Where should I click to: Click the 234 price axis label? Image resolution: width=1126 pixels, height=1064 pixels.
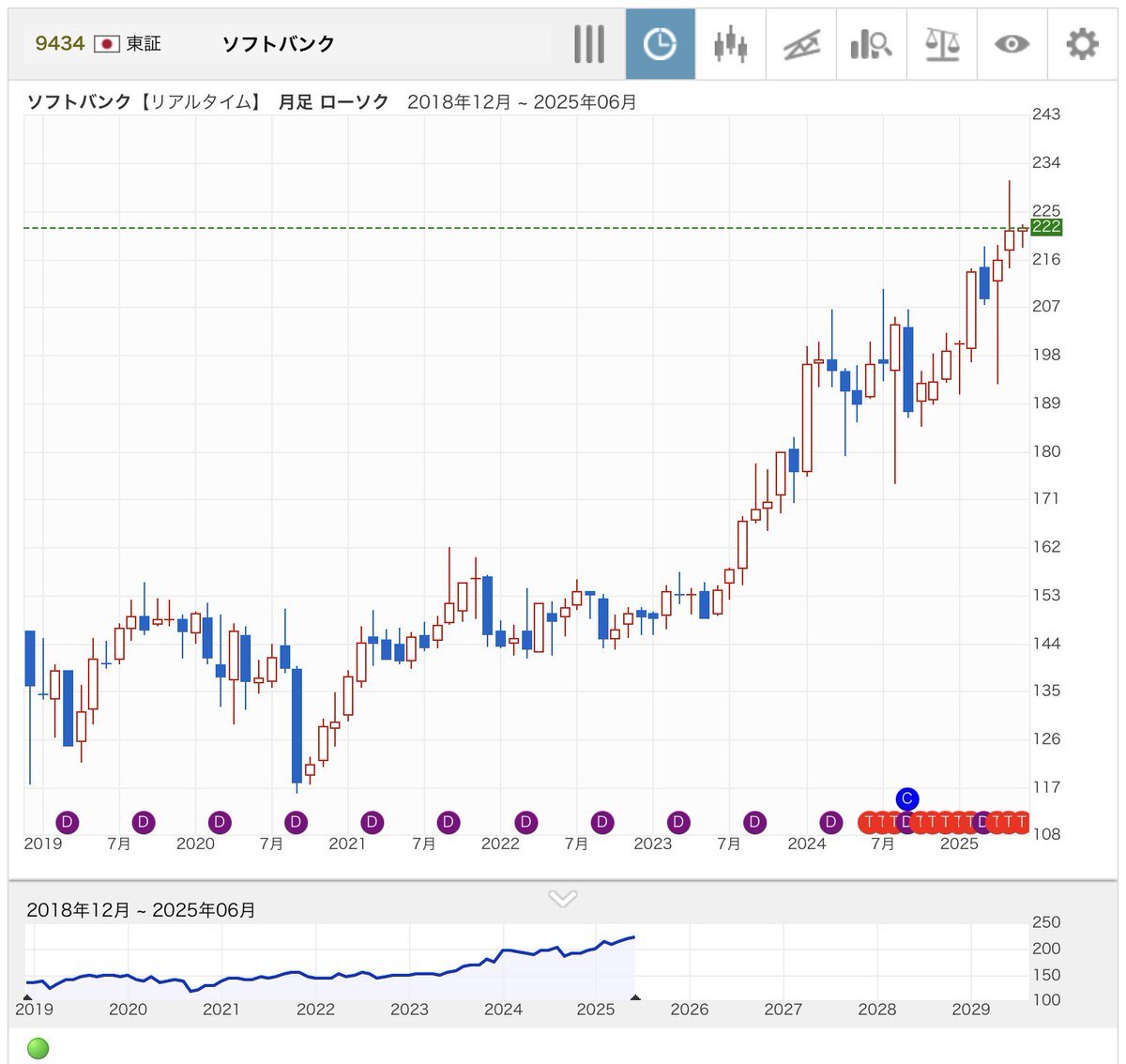click(1046, 162)
